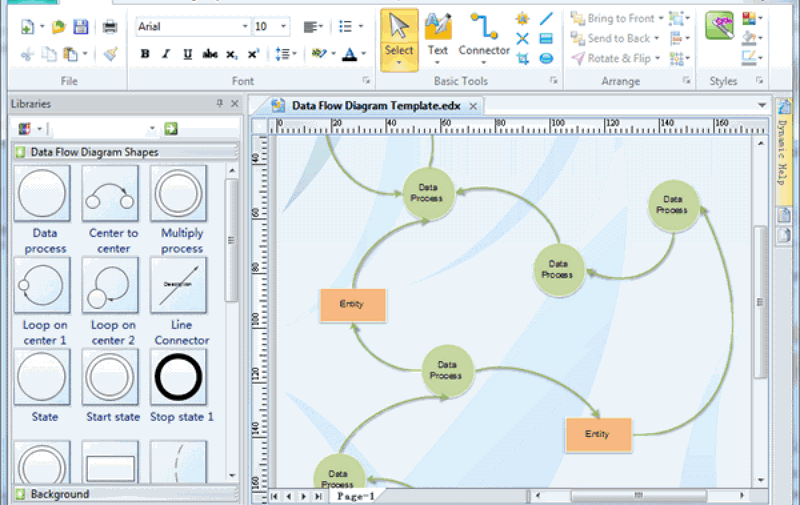Click the font color A swatch
800x505 pixels.
pyautogui.click(x=349, y=54)
